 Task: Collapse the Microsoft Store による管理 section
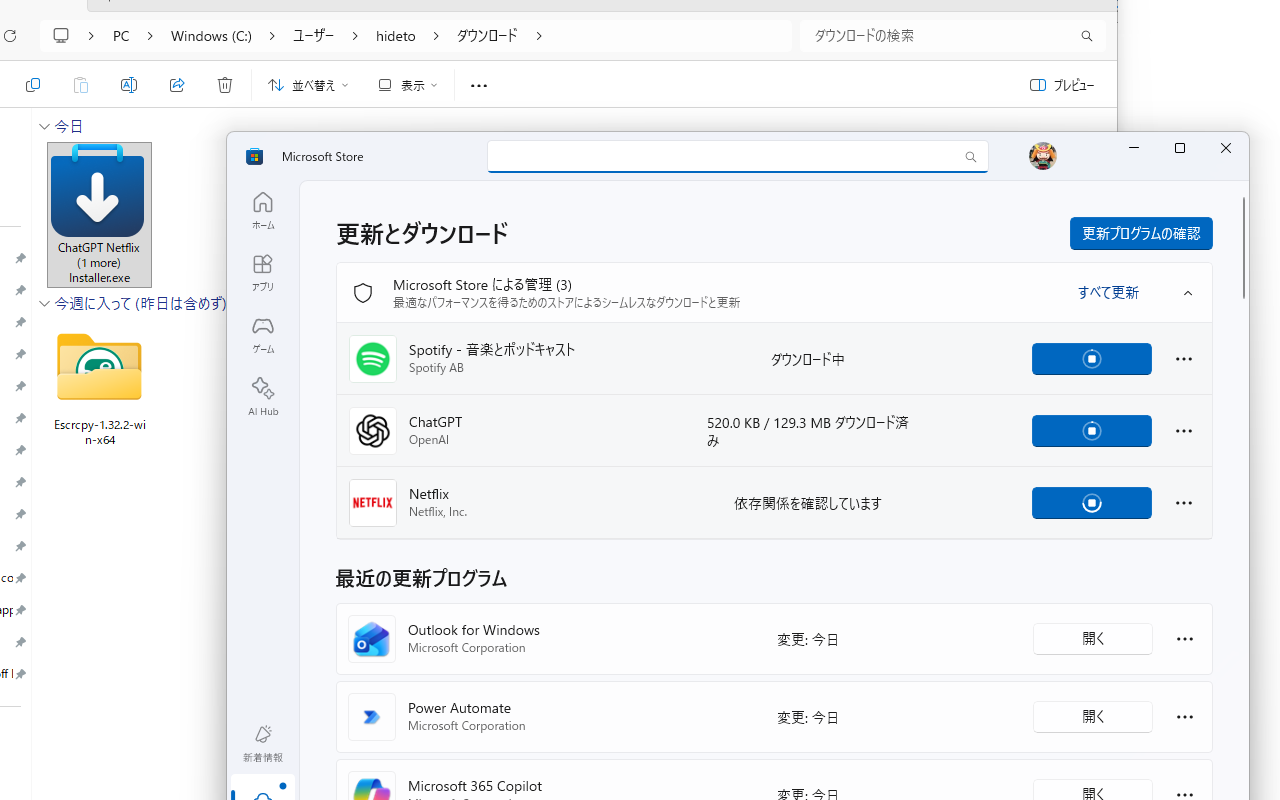point(1187,292)
